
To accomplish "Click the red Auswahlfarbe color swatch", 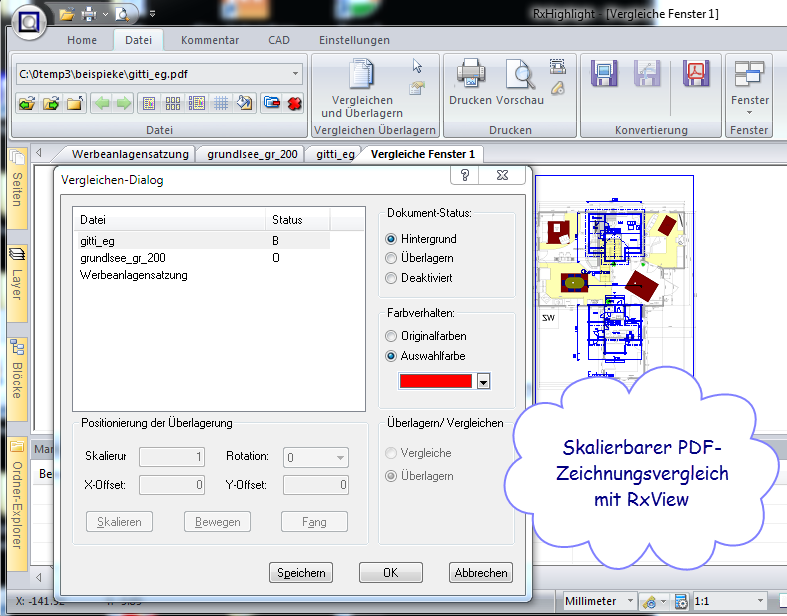I will 436,381.
